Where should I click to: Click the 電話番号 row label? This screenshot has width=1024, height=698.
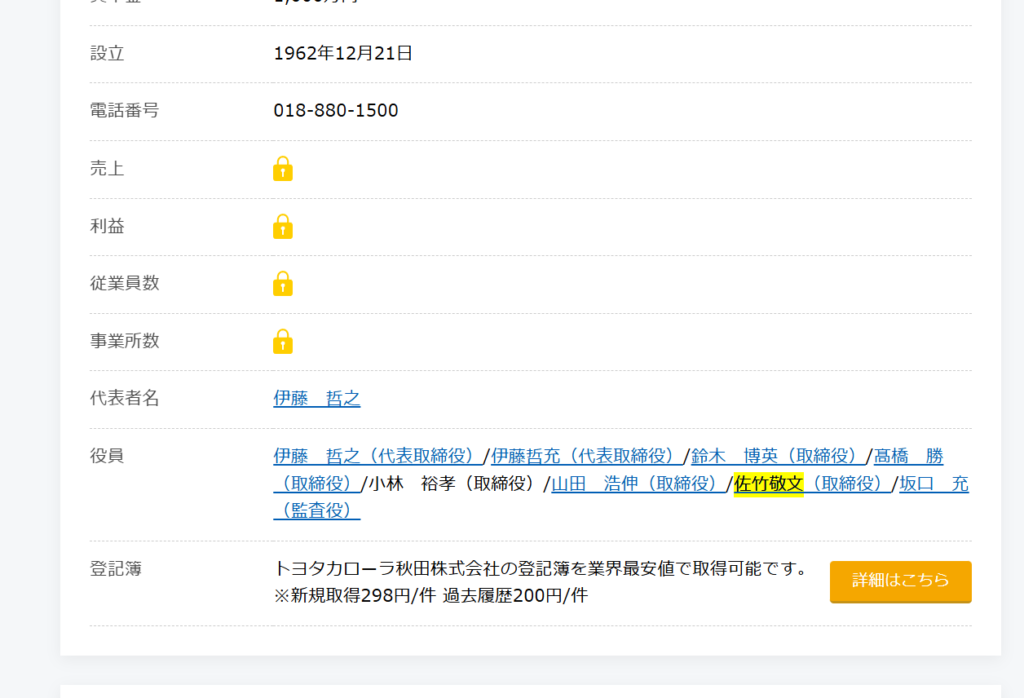coord(124,110)
